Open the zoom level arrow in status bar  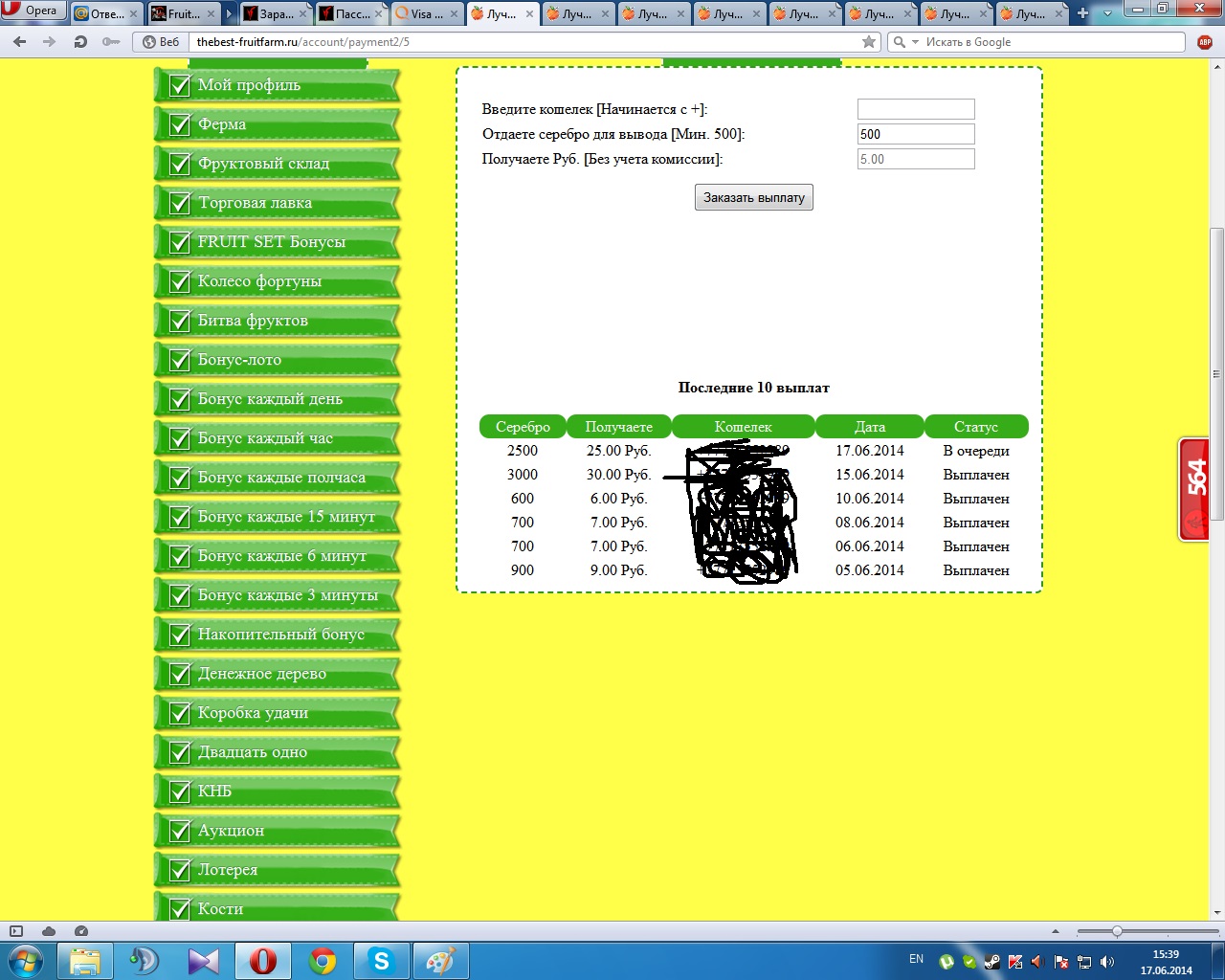tap(1056, 931)
